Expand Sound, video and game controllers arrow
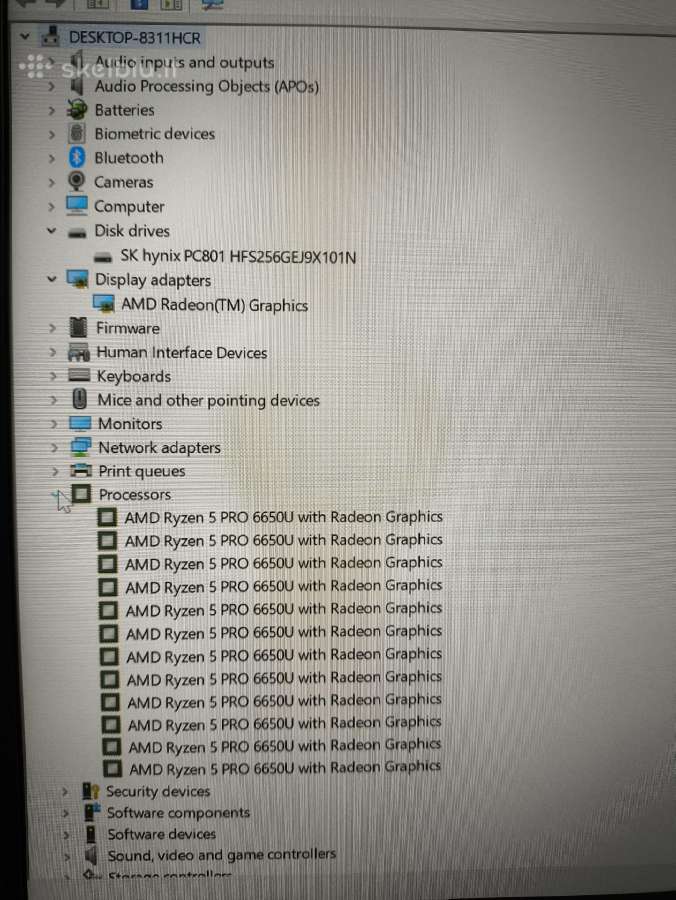The height and width of the screenshot is (900, 676). (67, 856)
